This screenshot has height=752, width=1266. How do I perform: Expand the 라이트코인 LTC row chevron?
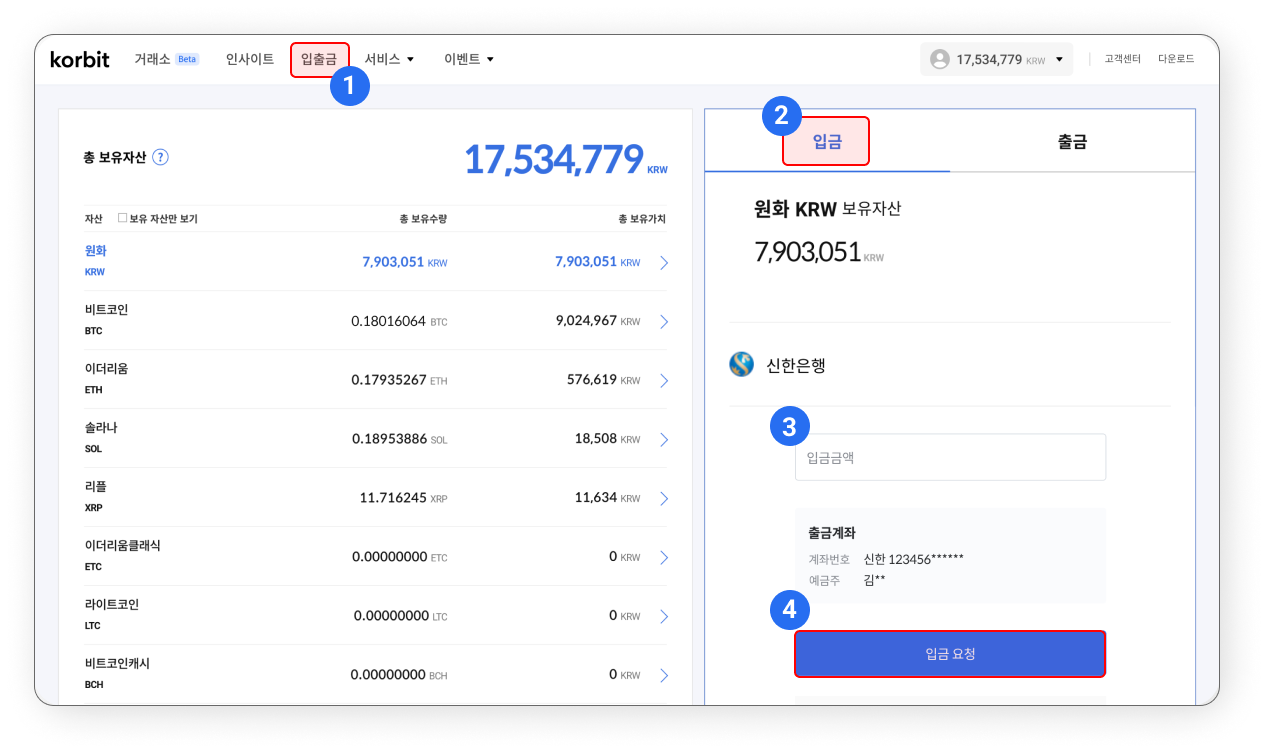point(664,616)
